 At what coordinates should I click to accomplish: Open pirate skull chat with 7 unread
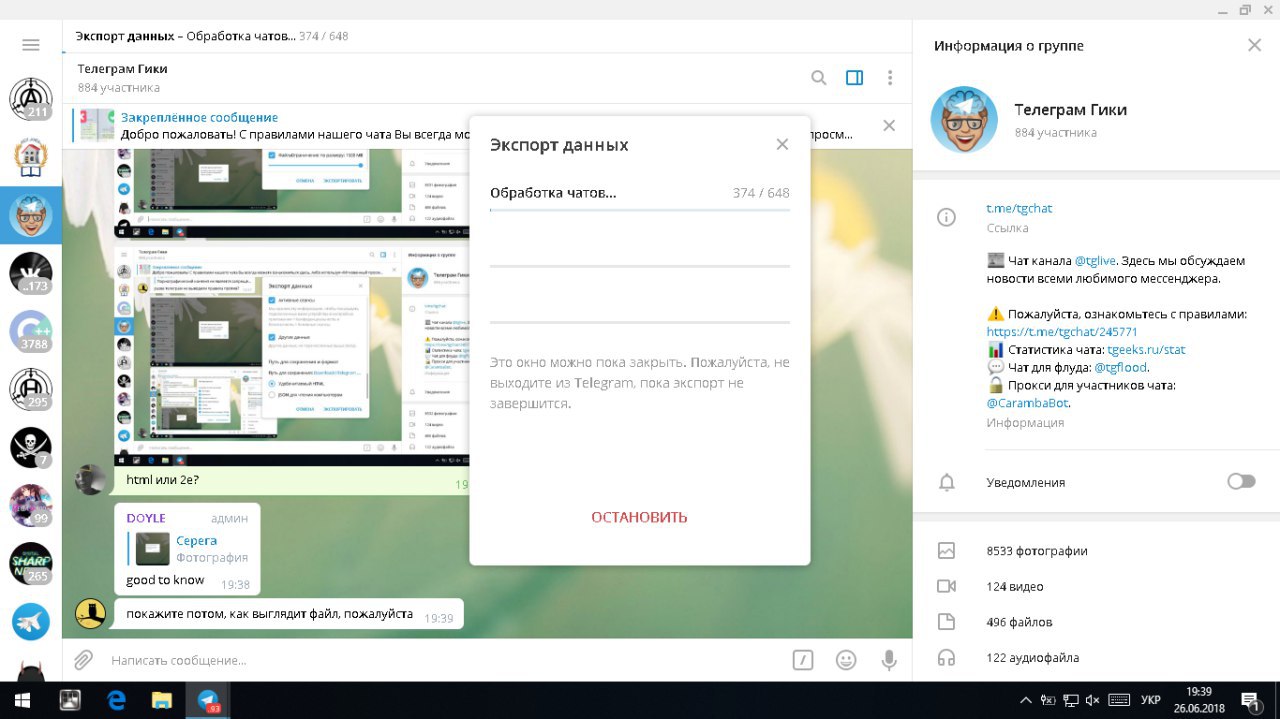(x=31, y=447)
